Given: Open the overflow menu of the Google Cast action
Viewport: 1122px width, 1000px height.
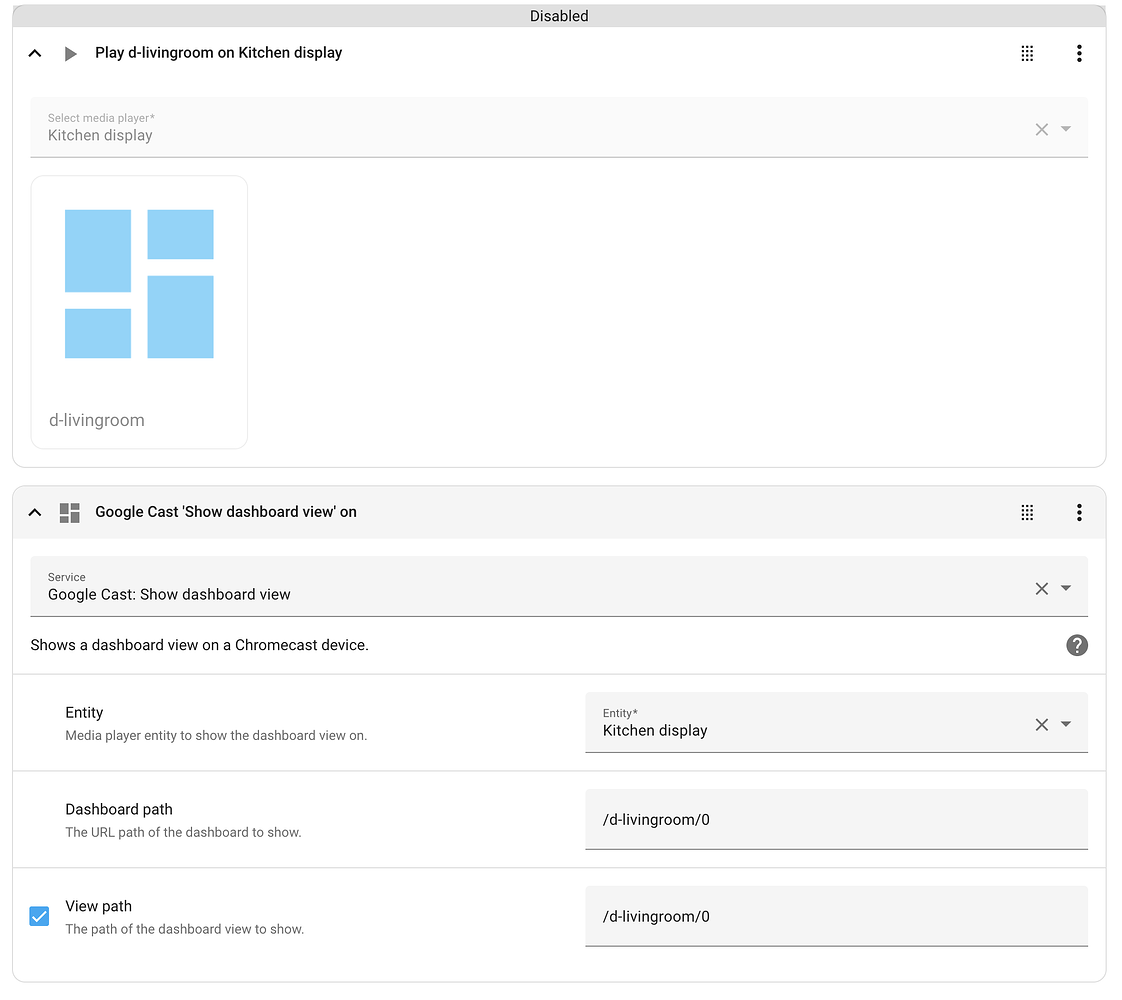Looking at the screenshot, I should pyautogui.click(x=1079, y=511).
